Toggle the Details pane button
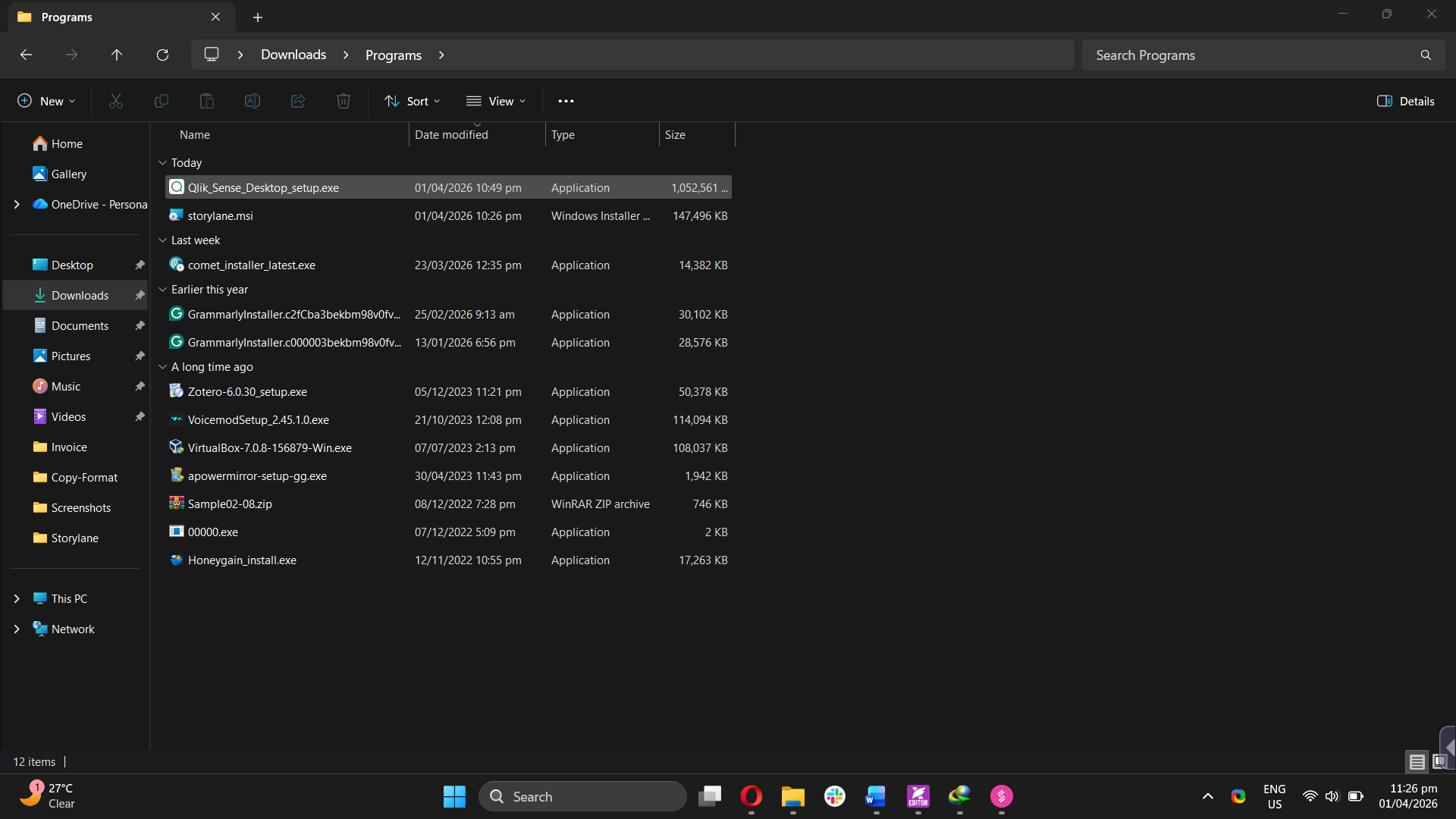The height and width of the screenshot is (819, 1456). click(1406, 101)
